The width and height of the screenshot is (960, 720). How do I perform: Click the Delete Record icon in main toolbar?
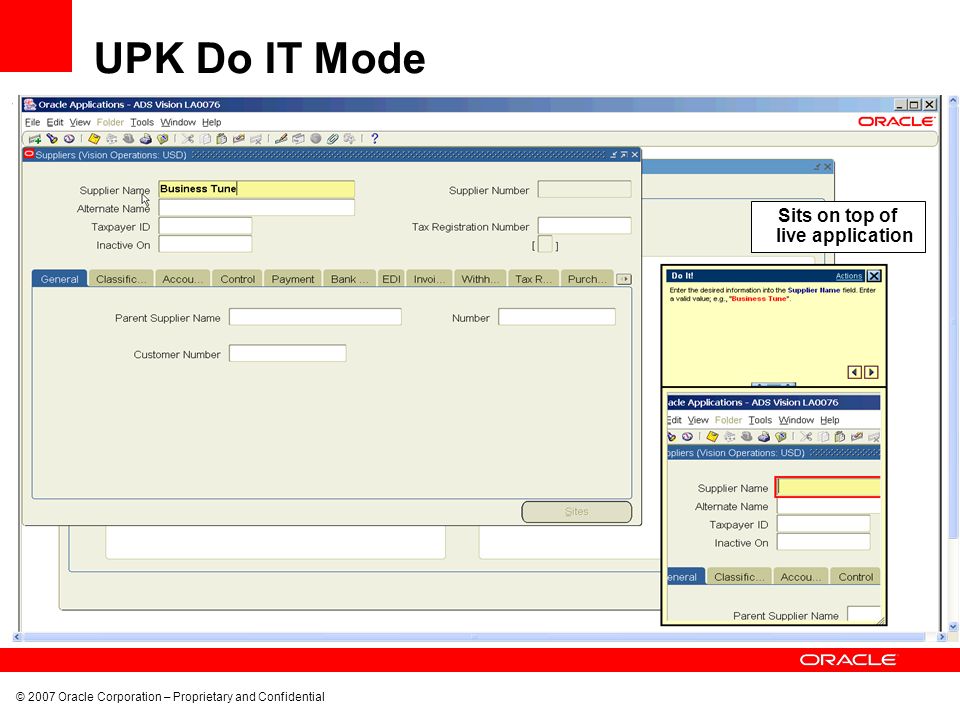(256, 139)
